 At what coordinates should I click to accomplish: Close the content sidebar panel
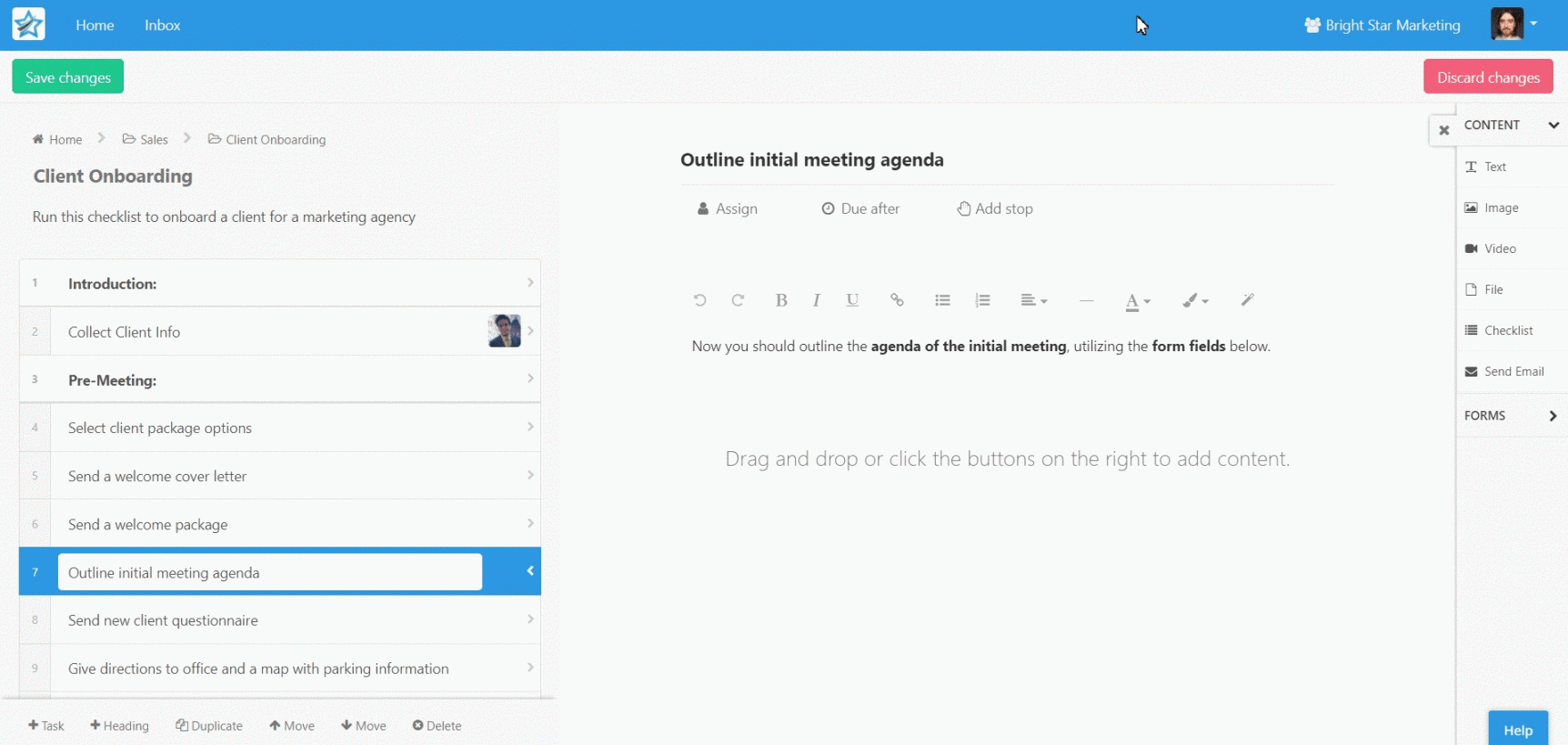coord(1443,130)
